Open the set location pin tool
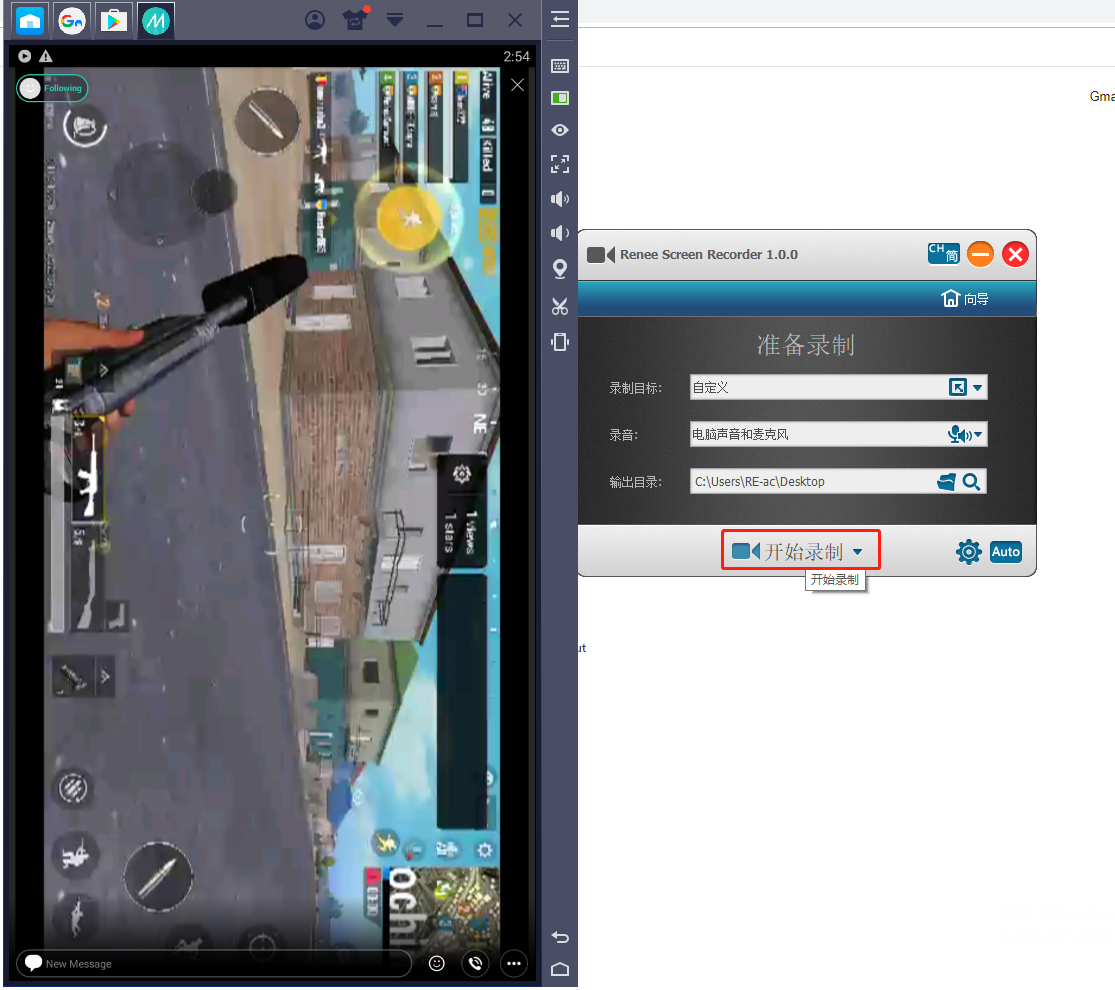This screenshot has height=990, width=1115. coord(560,269)
